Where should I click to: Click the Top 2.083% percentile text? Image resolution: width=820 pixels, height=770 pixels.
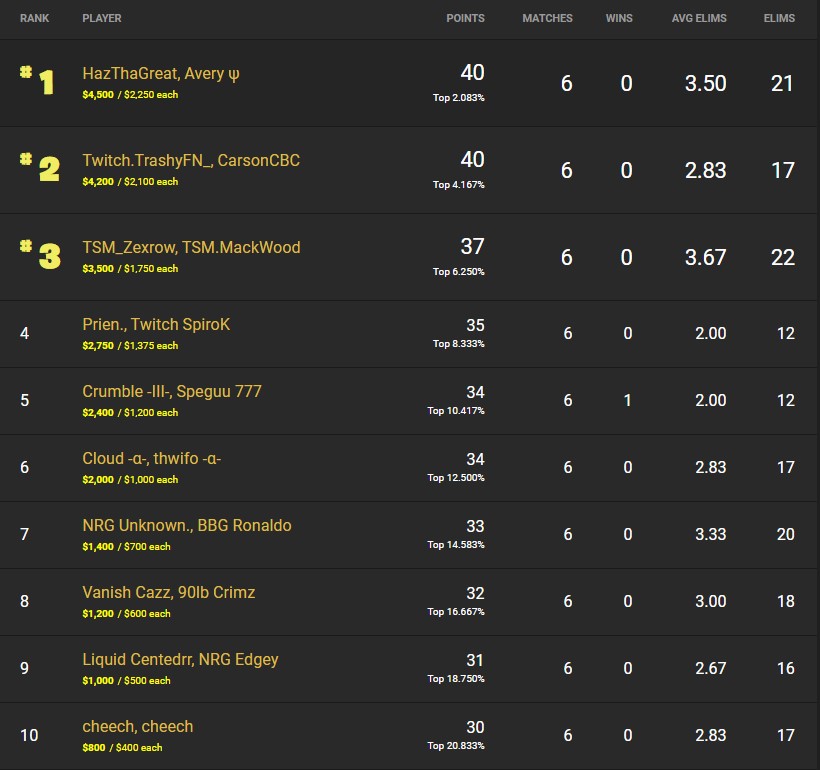click(x=459, y=98)
